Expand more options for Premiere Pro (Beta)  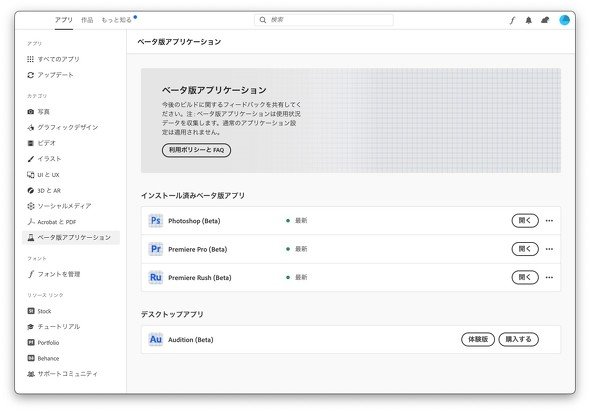coord(549,249)
